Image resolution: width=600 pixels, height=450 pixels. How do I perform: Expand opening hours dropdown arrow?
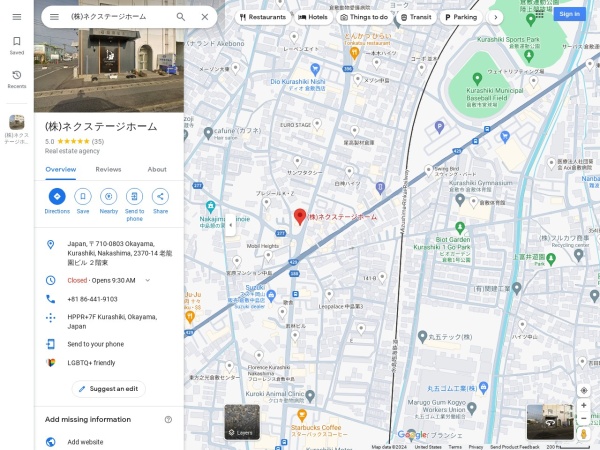click(x=148, y=280)
